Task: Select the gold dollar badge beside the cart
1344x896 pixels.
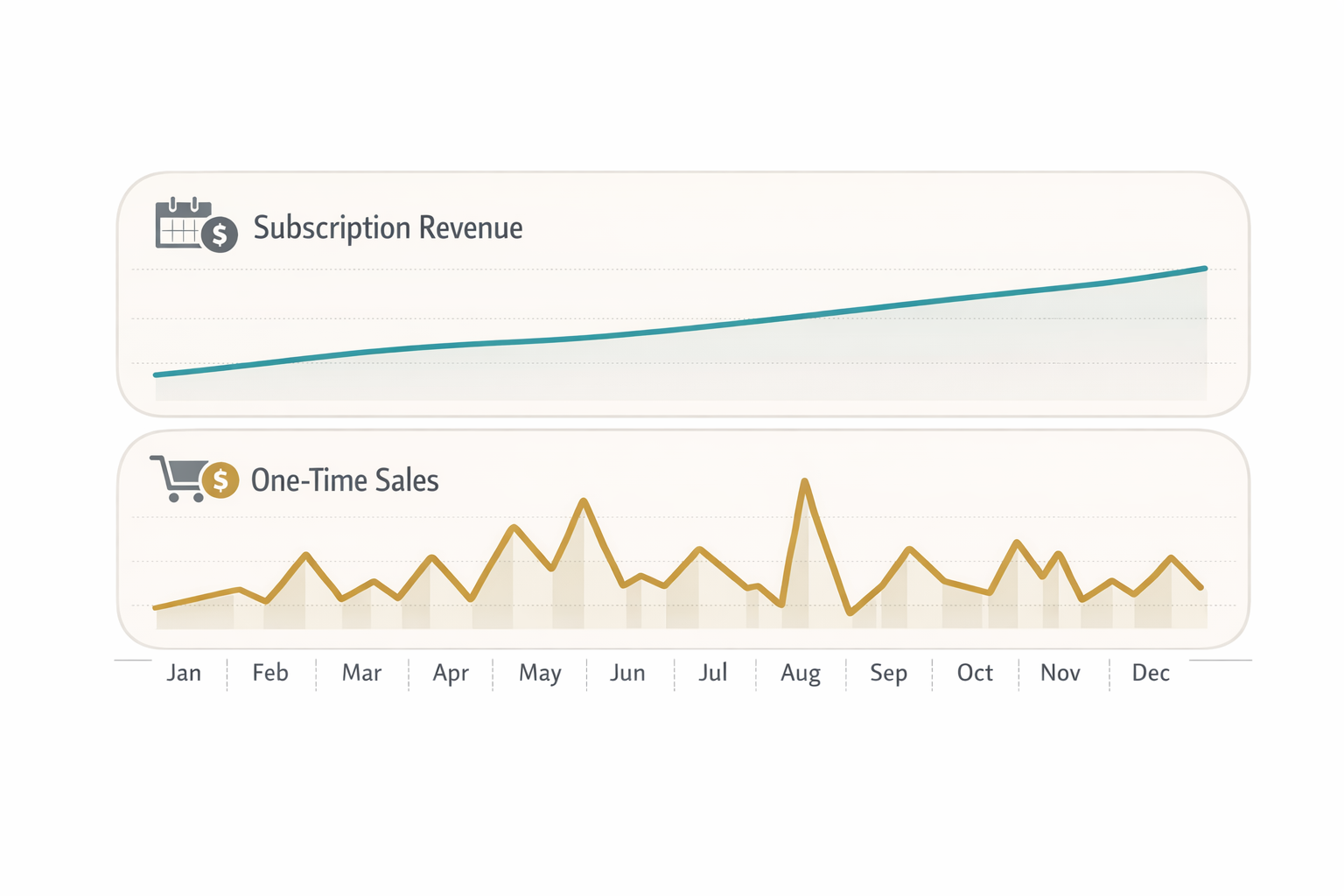Action: coord(220,480)
